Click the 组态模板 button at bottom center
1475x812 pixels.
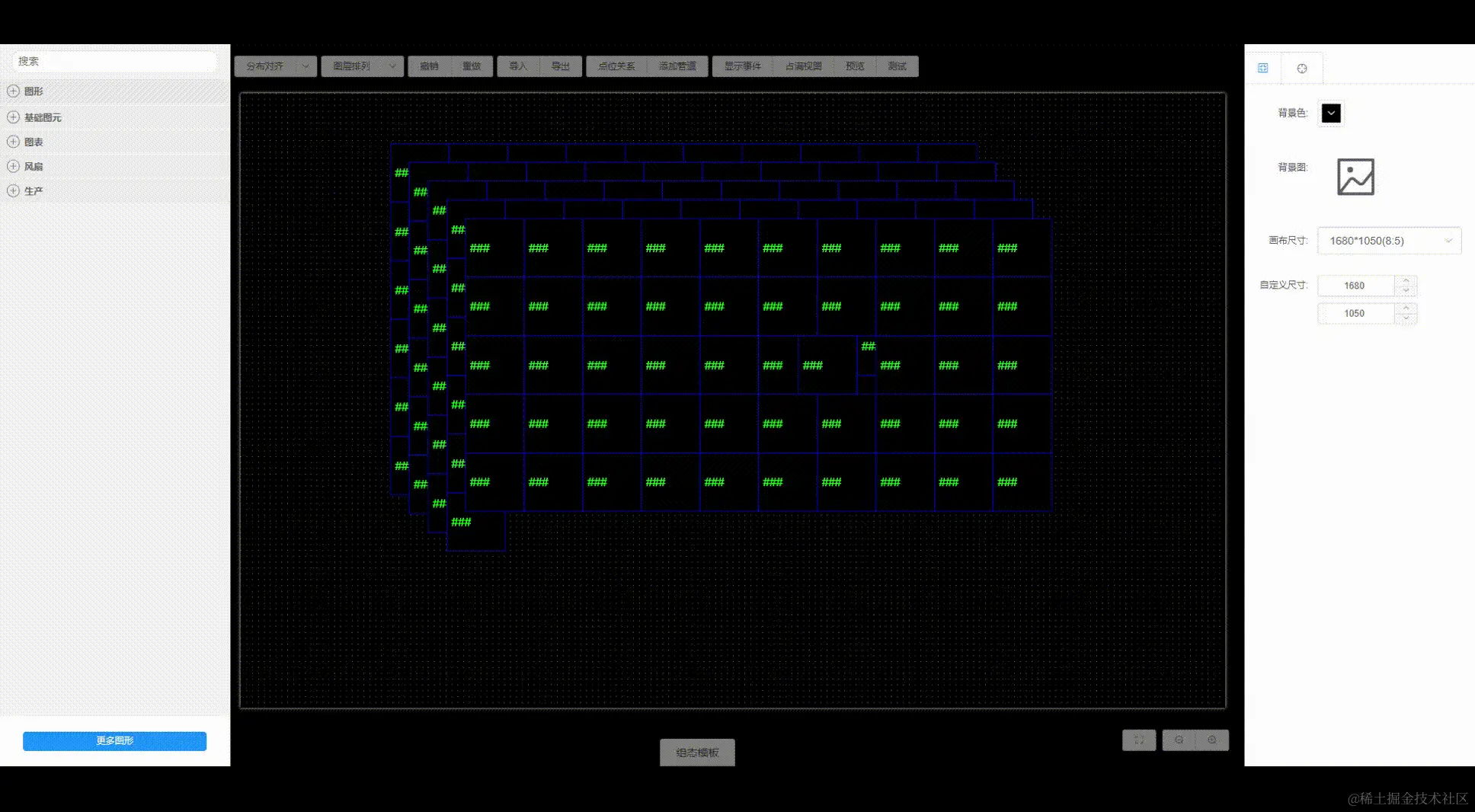[696, 753]
